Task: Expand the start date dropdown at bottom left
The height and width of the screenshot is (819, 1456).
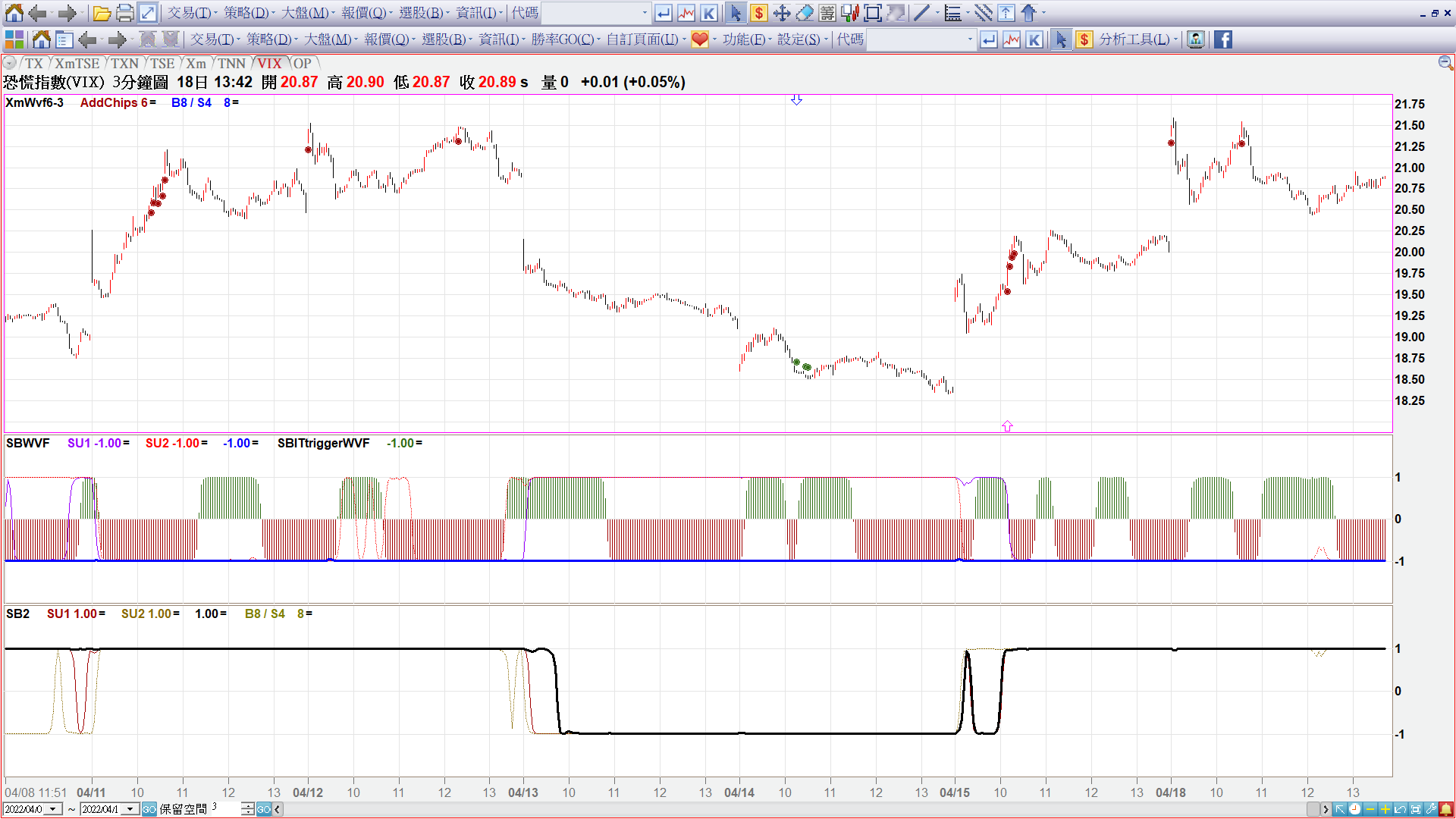Action: (x=52, y=809)
